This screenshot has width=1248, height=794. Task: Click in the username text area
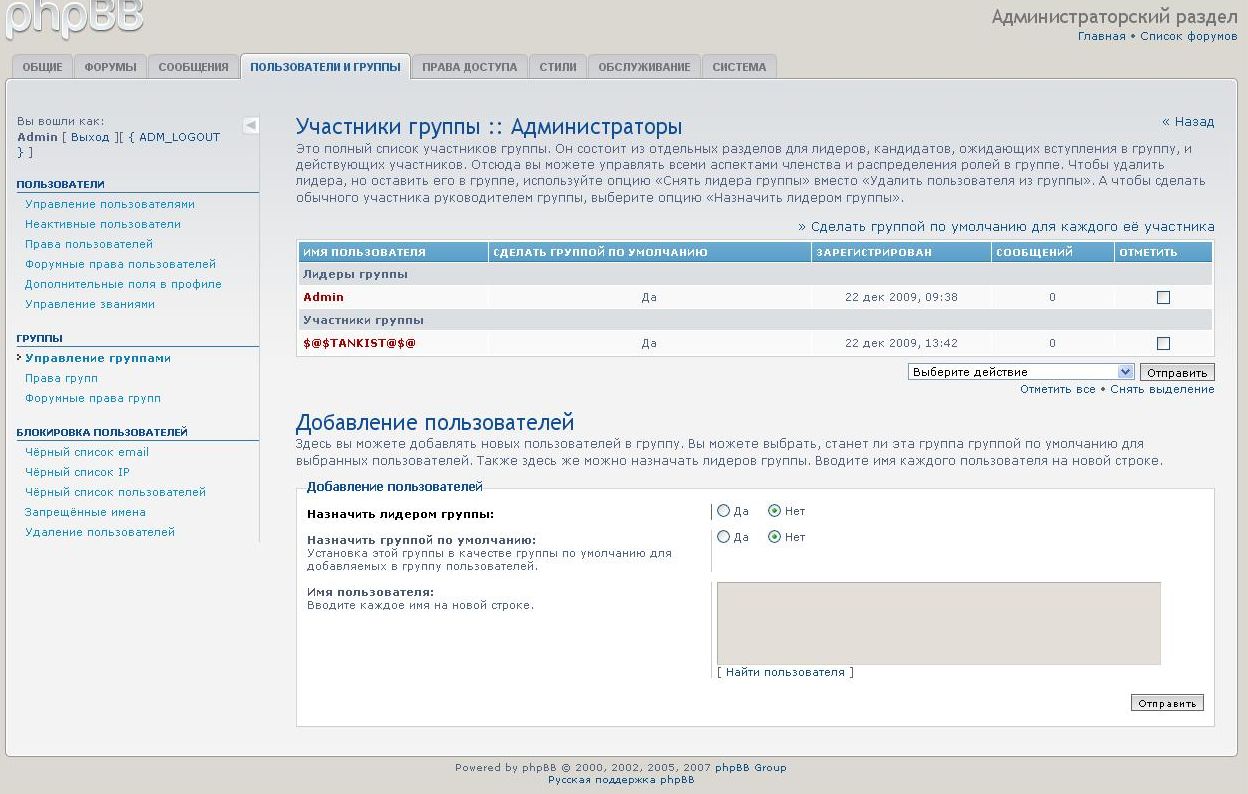coord(938,623)
